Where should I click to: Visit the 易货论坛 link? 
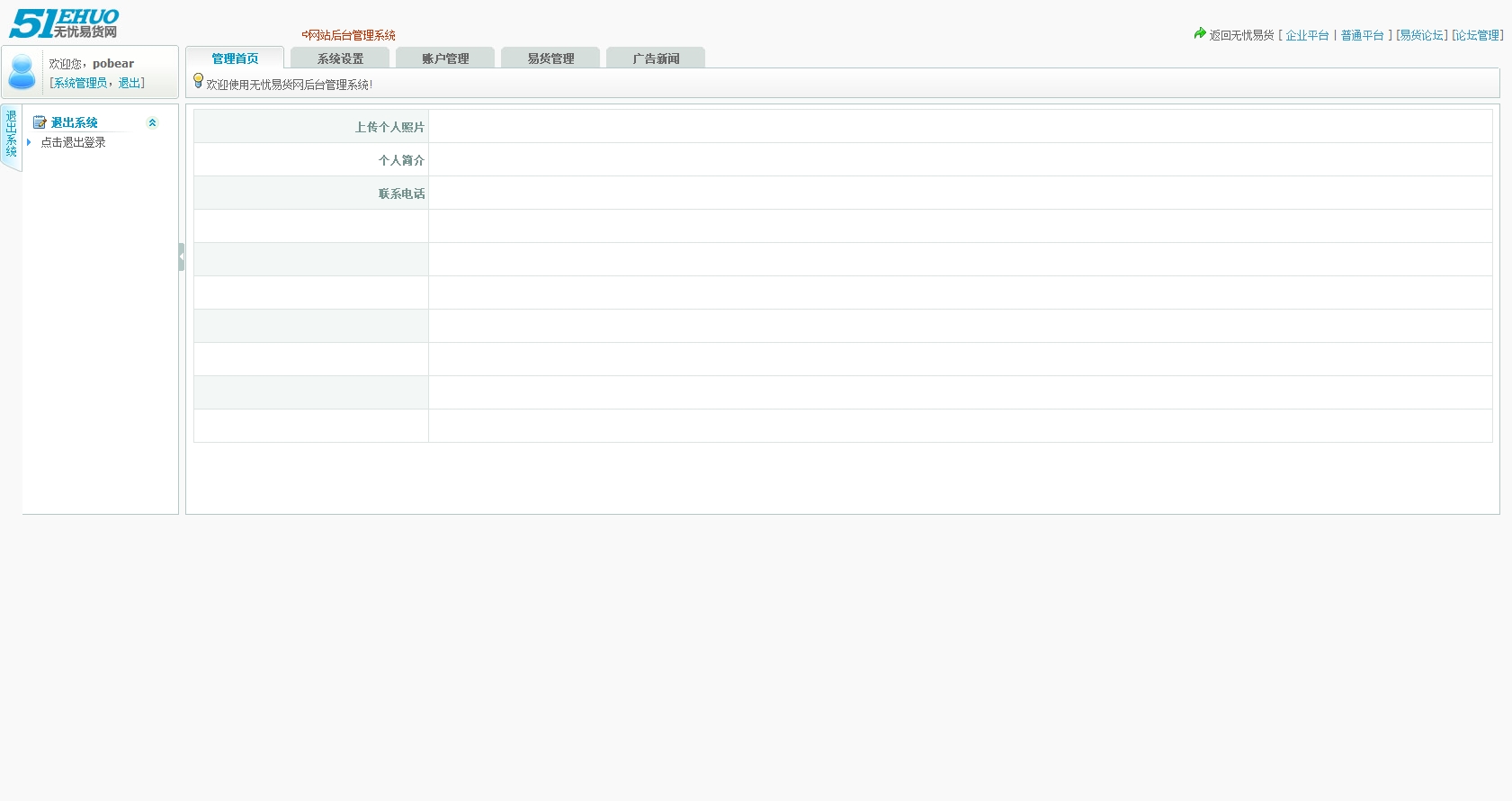[1422, 35]
